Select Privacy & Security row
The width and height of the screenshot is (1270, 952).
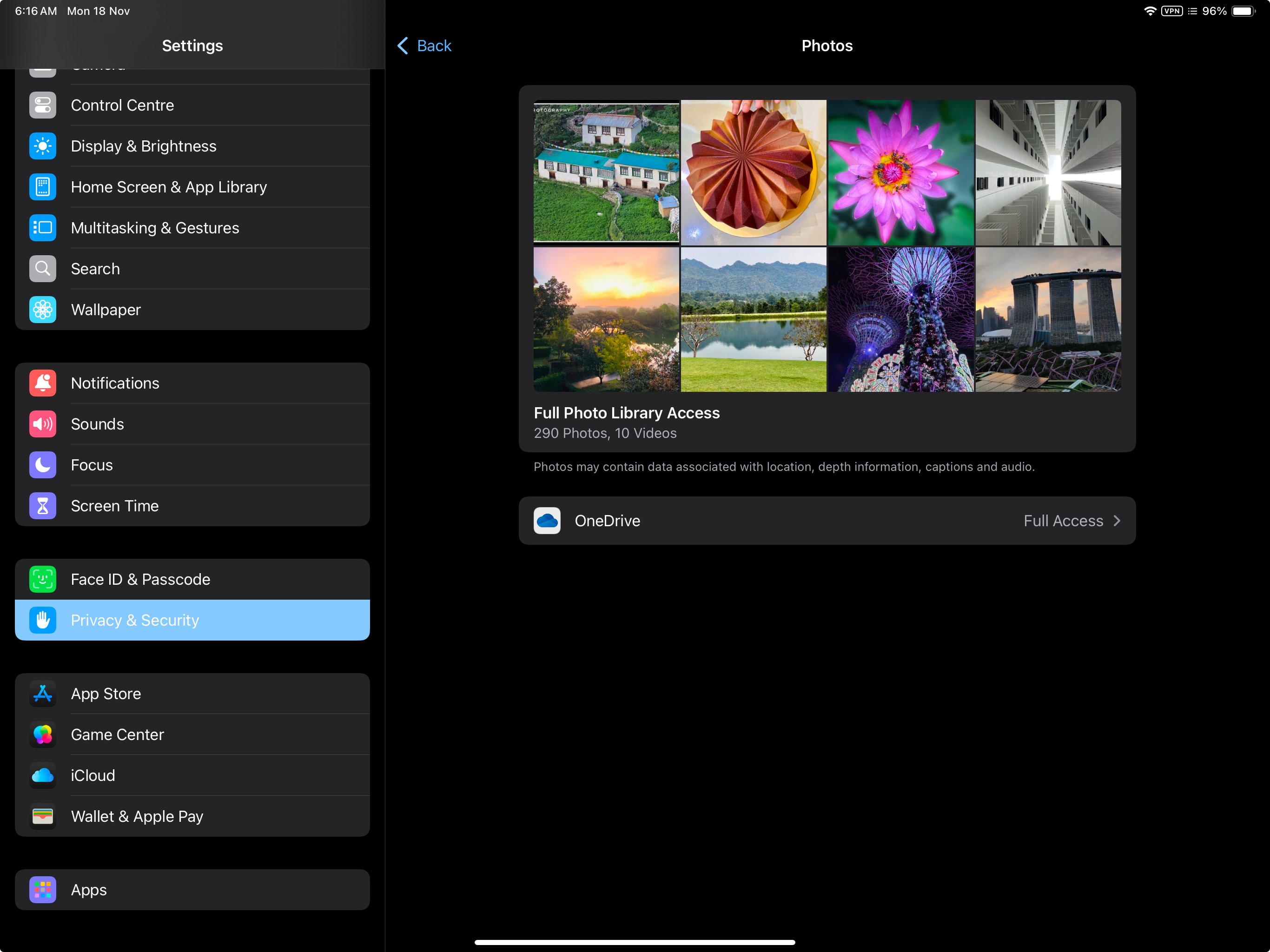[x=192, y=620]
